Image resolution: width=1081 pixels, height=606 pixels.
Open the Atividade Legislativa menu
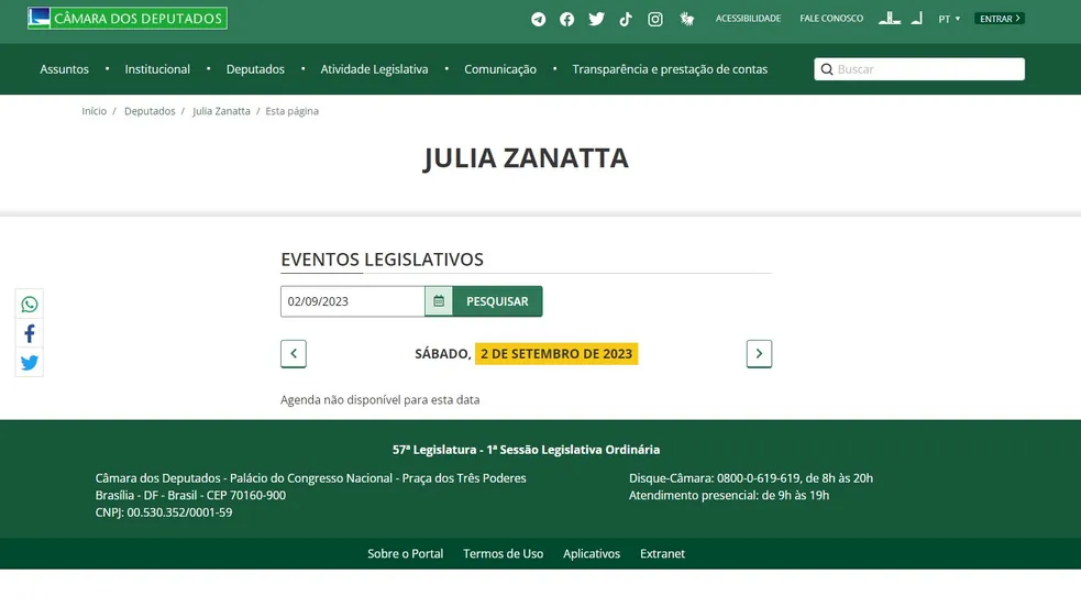[372, 69]
